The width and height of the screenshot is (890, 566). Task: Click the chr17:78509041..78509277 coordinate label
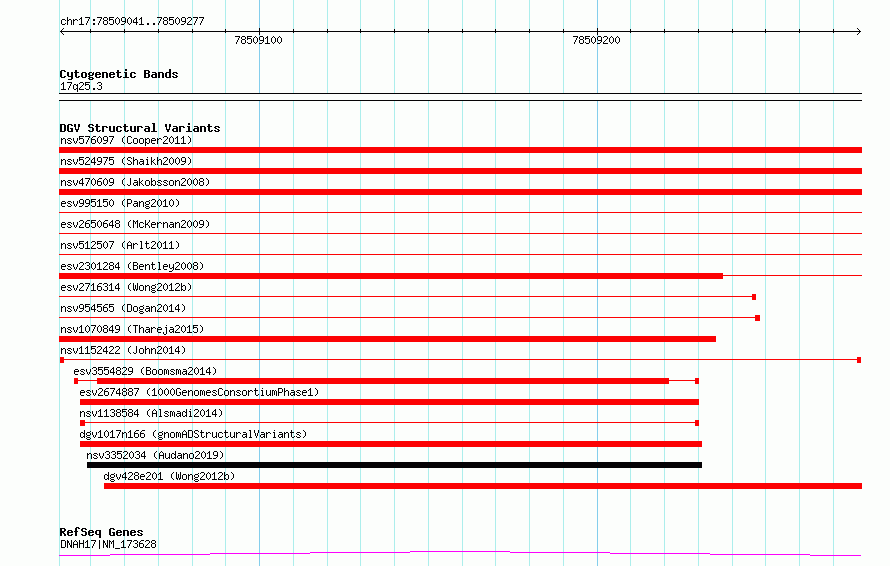pyautogui.click(x=132, y=21)
